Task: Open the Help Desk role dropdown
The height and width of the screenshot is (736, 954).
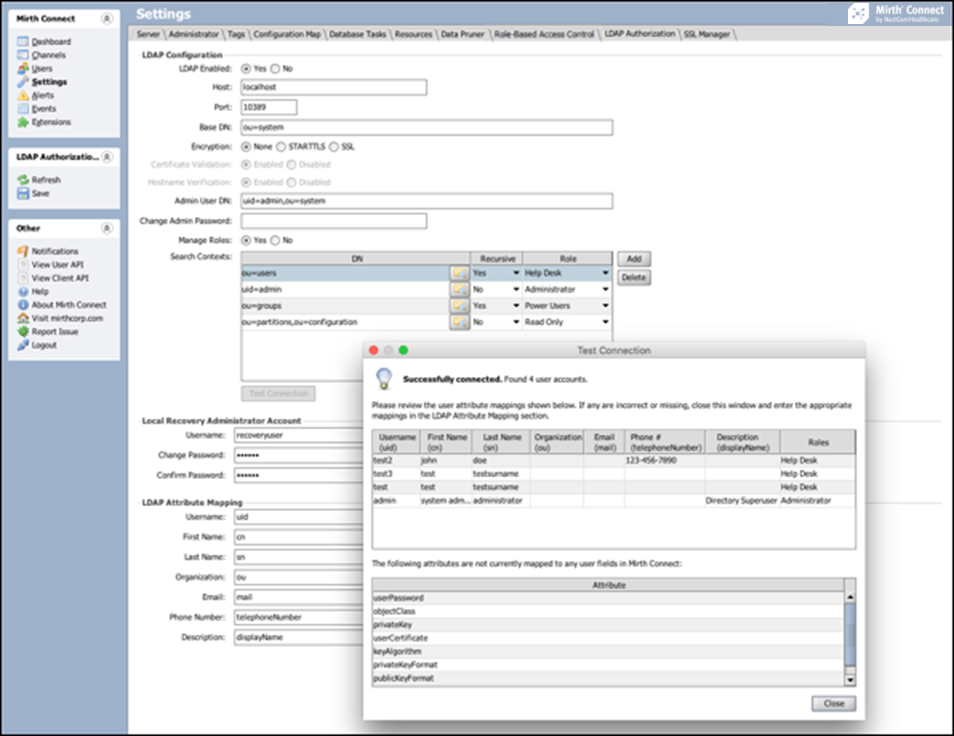Action: (605, 272)
